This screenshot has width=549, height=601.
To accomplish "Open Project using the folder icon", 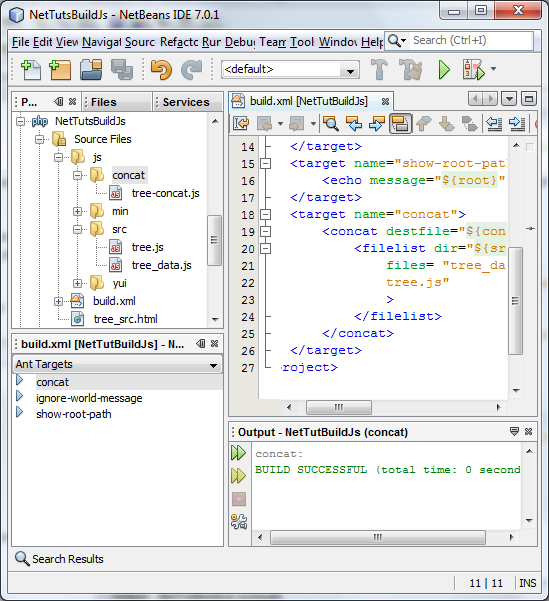I will click(91, 70).
